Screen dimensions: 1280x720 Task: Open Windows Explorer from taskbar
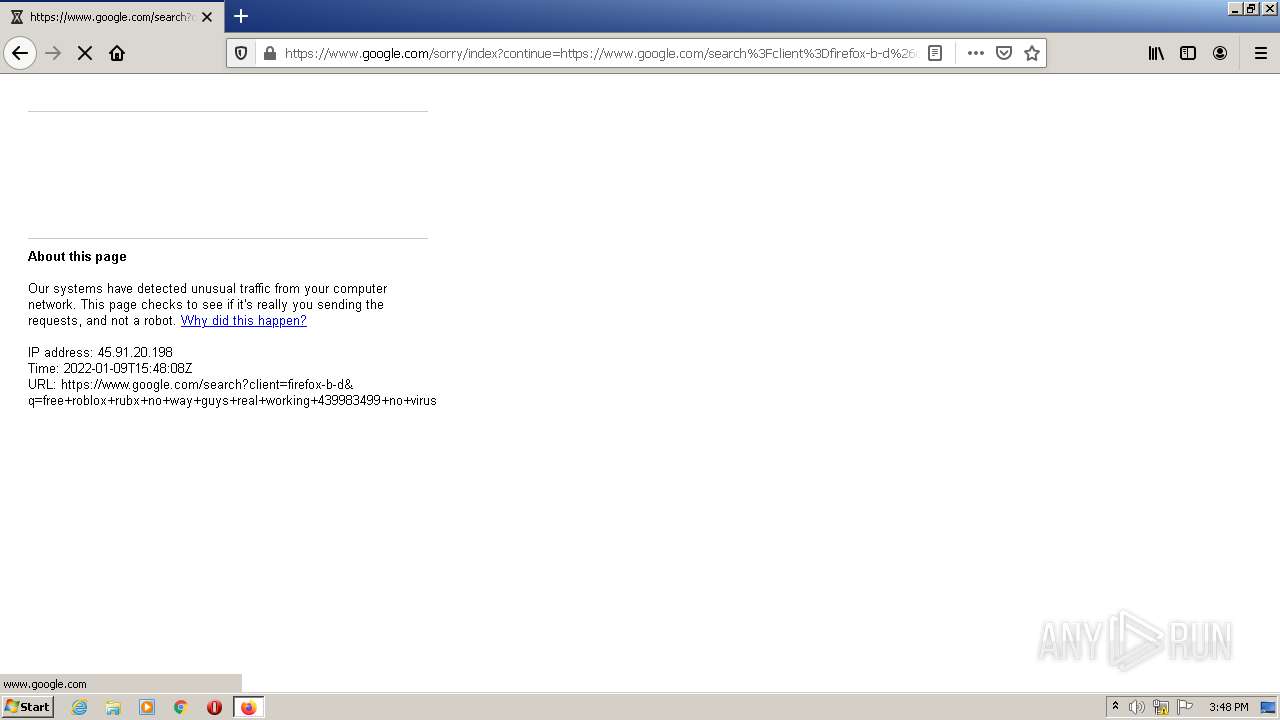[x=113, y=707]
